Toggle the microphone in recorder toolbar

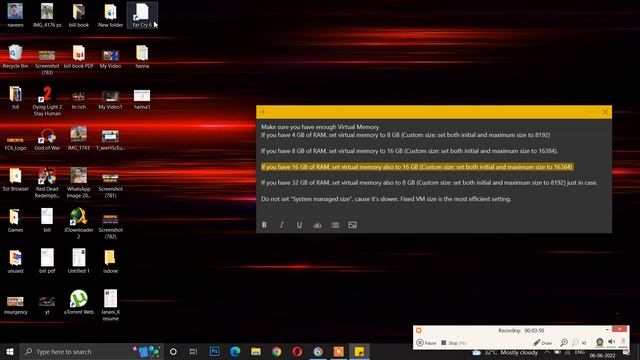pos(623,342)
